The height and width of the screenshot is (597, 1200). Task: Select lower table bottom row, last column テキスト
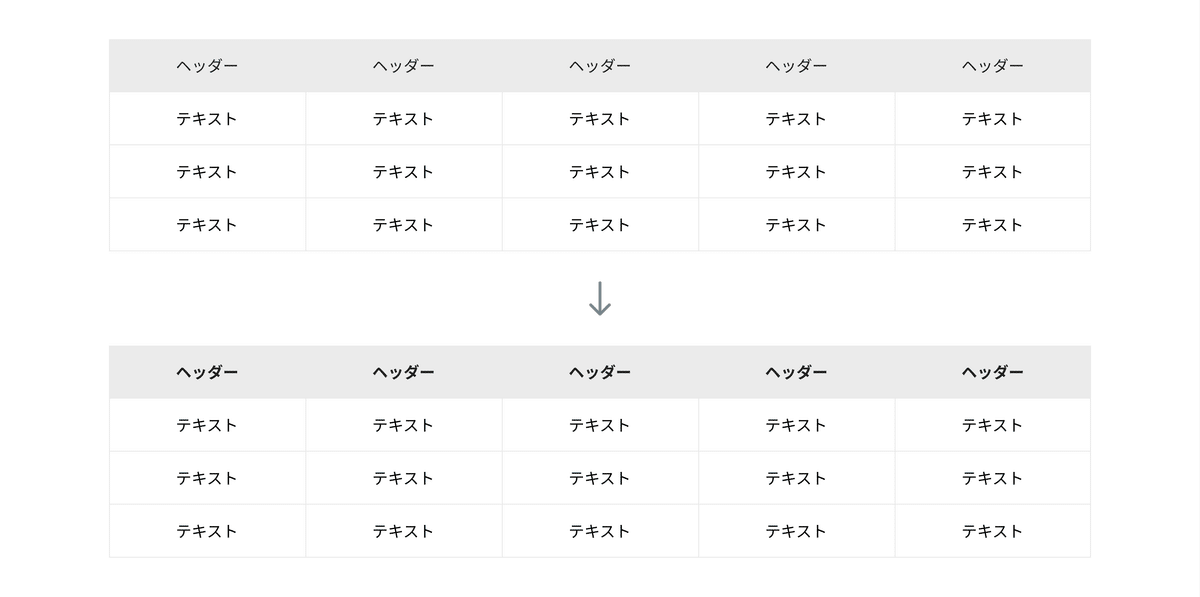[x=993, y=531]
